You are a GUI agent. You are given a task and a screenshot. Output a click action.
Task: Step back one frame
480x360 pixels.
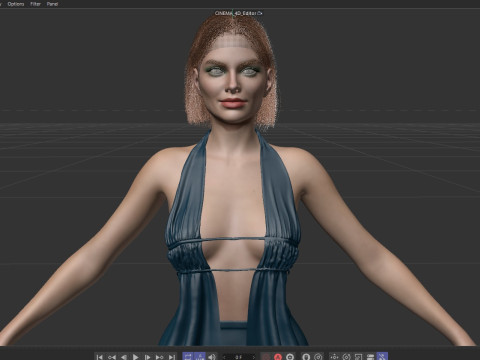click(124, 357)
